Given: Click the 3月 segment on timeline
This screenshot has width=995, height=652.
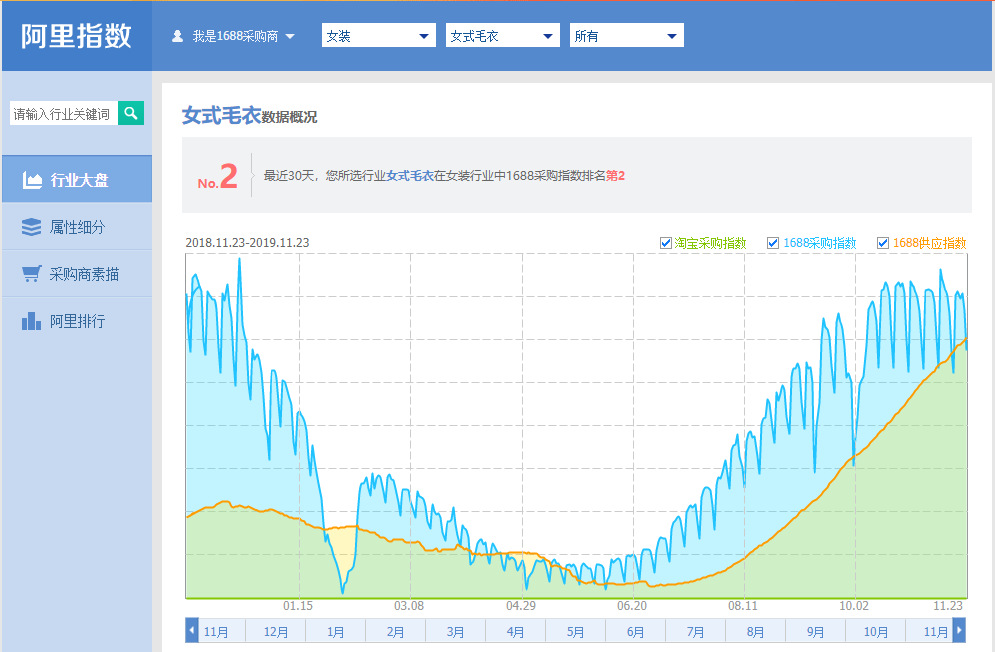Looking at the screenshot, I should 455,632.
